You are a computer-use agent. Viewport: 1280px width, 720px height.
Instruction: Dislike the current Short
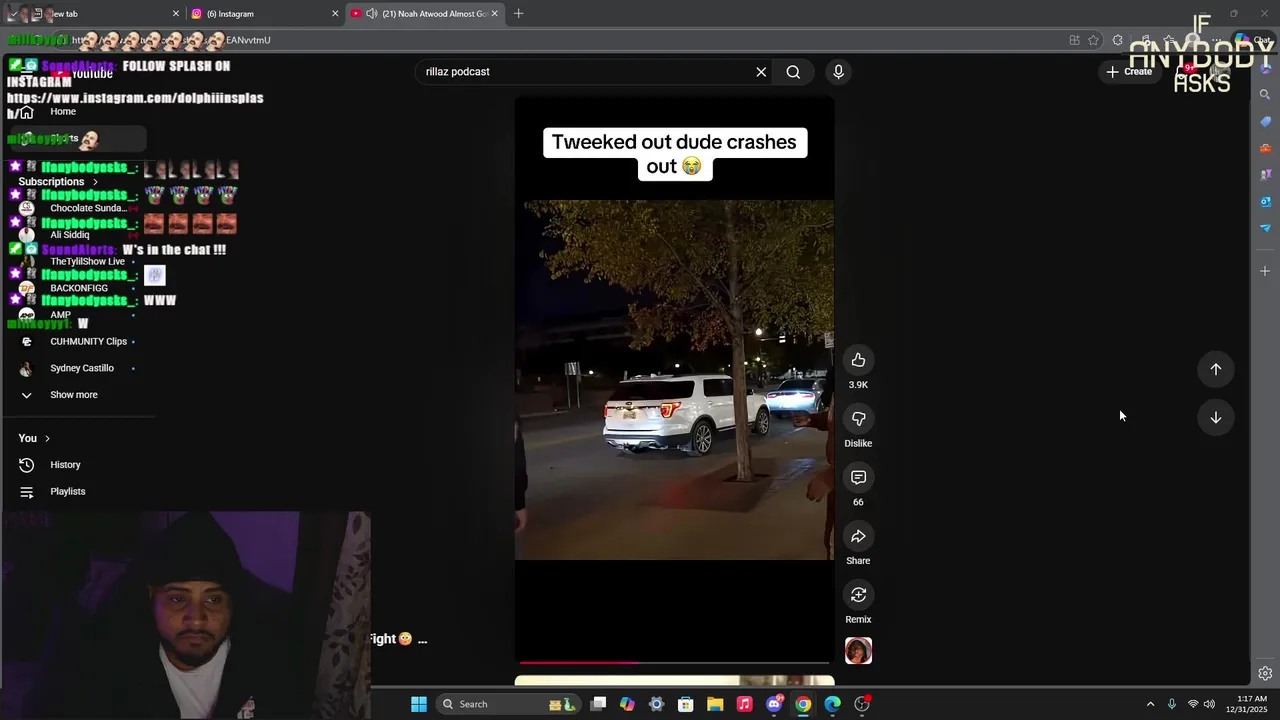(x=858, y=419)
